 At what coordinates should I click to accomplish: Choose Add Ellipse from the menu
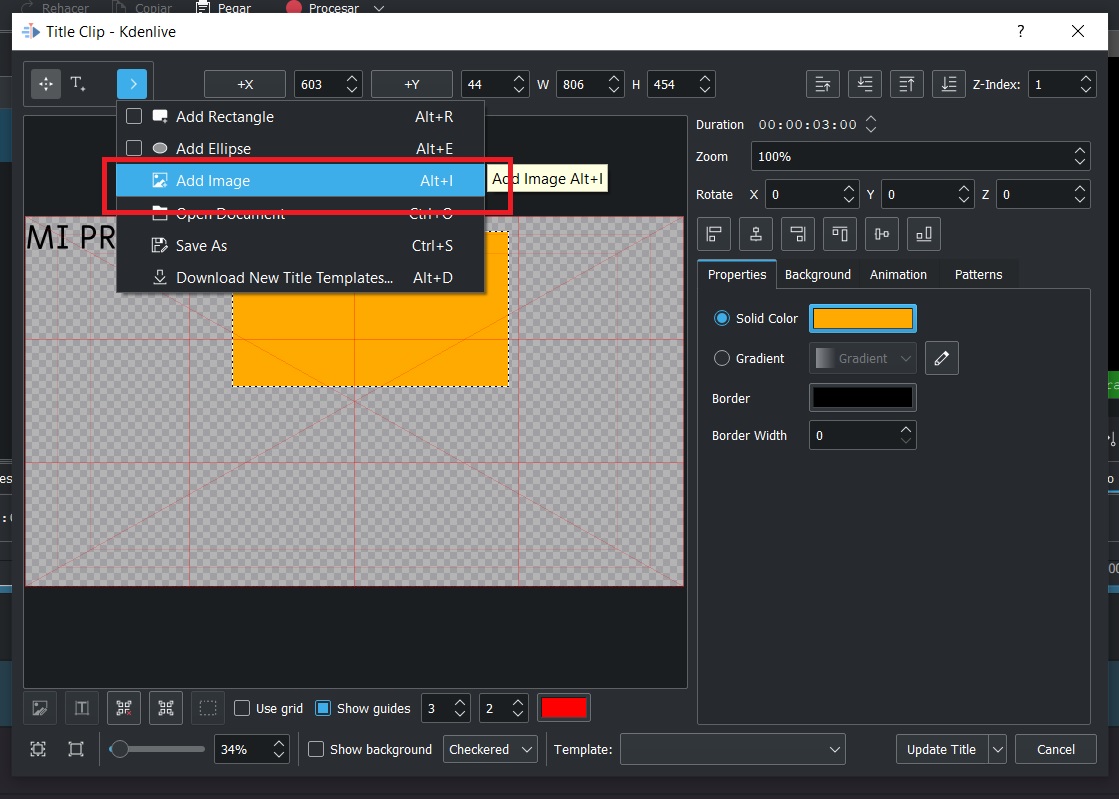pos(300,148)
